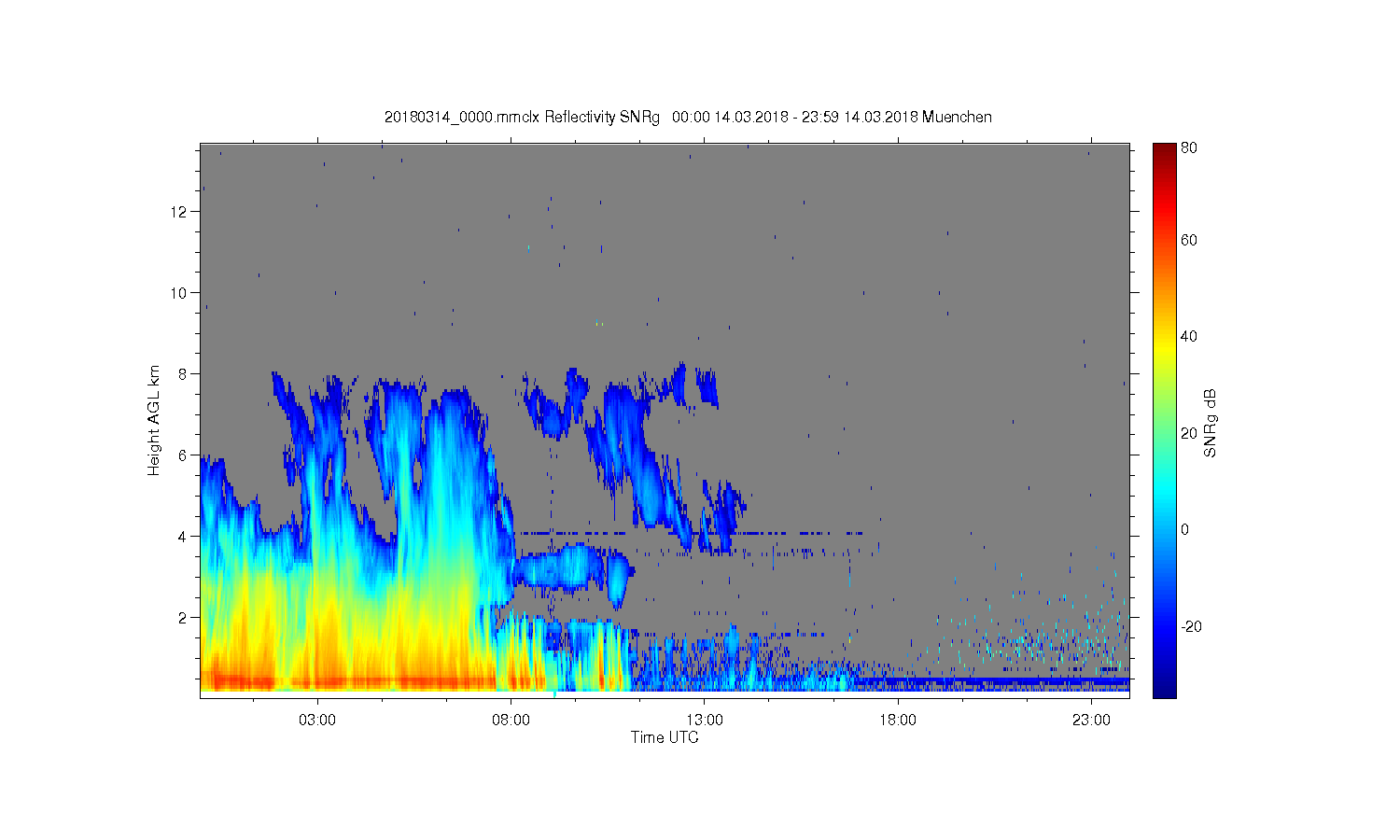The height and width of the screenshot is (840, 1400).
Task: Click the colorbar value 20
Action: [x=1189, y=433]
